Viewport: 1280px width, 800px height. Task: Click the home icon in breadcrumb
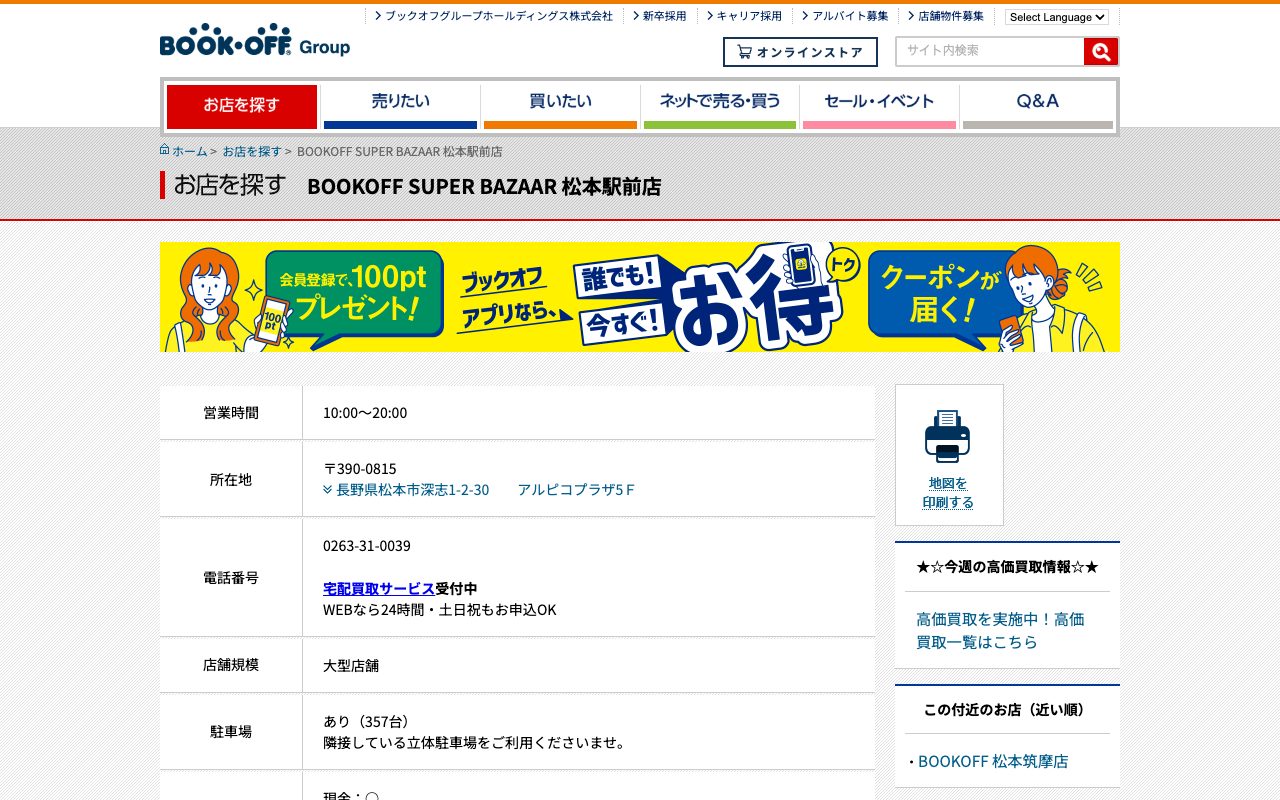(165, 150)
